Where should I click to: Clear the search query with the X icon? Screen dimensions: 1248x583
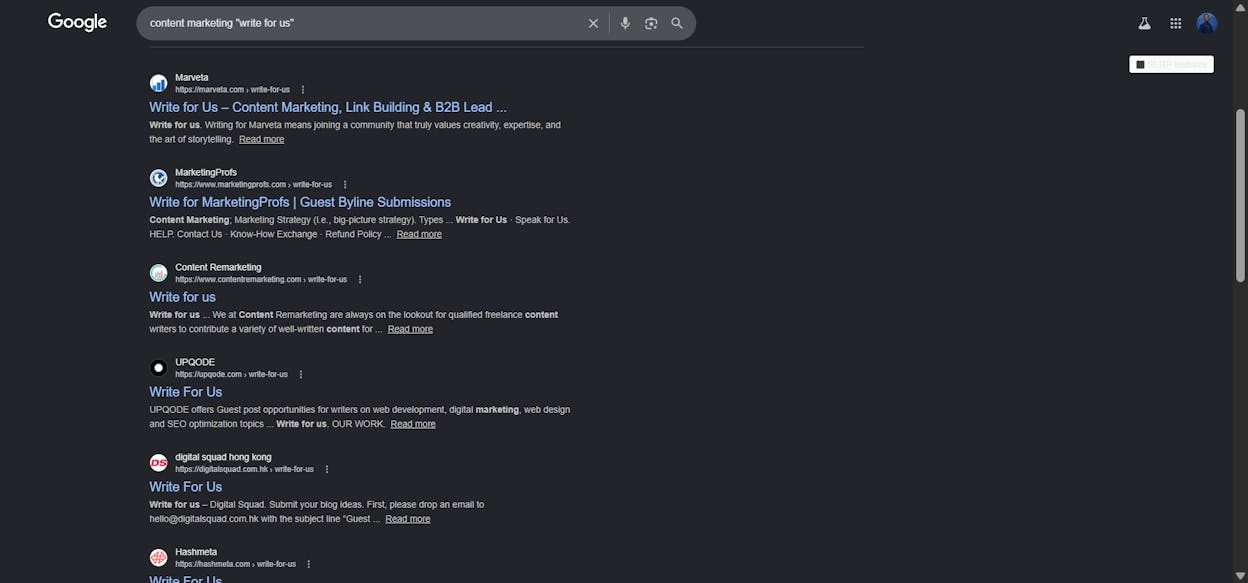(x=593, y=23)
